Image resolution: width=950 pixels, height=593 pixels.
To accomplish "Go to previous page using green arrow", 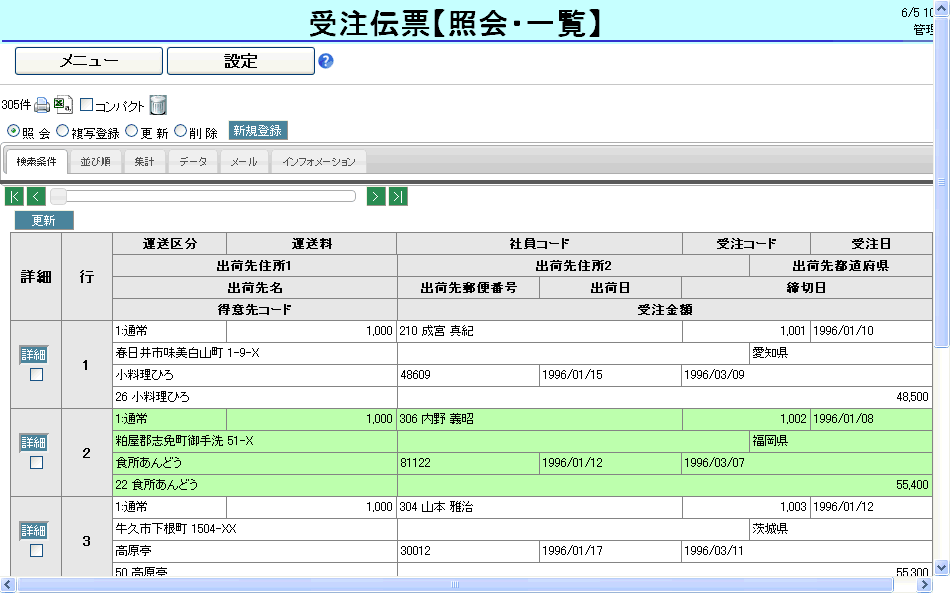I will (x=36, y=196).
